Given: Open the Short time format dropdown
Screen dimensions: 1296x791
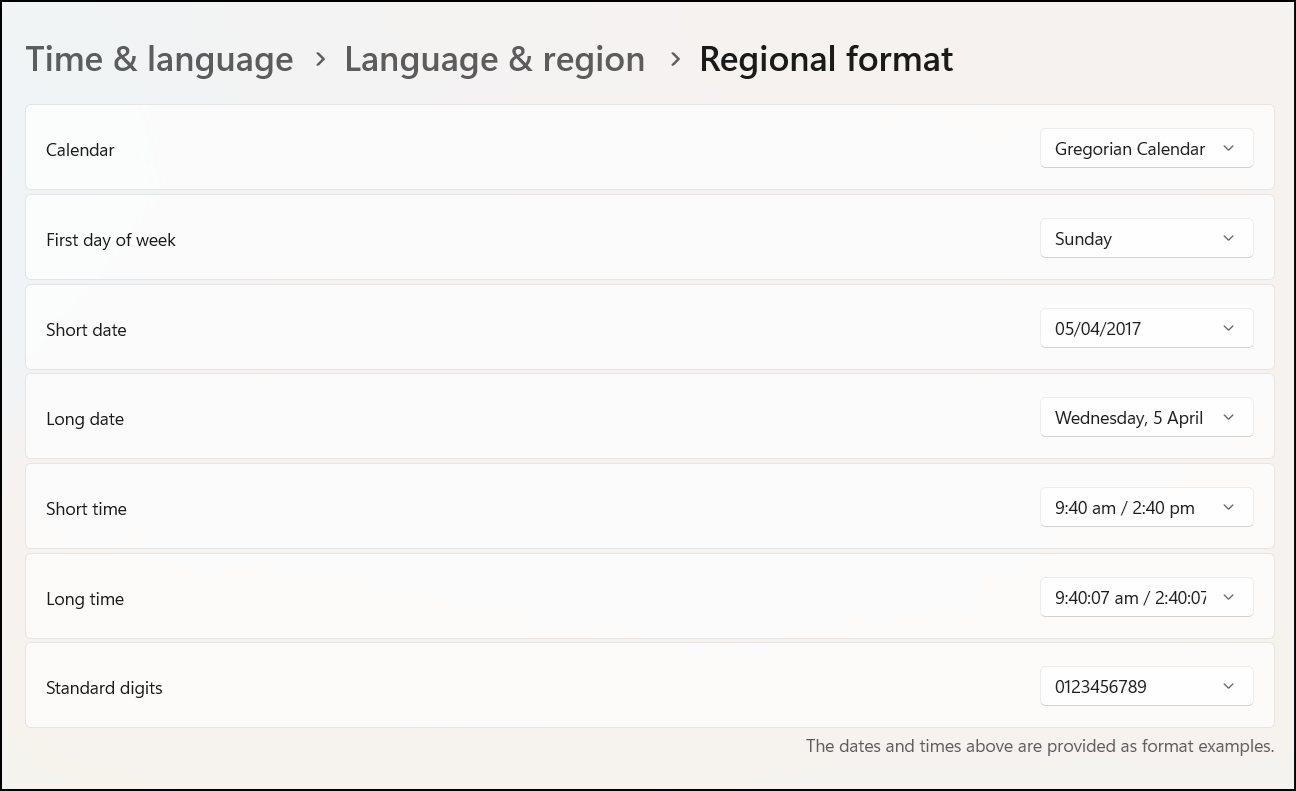Looking at the screenshot, I should 1146,507.
